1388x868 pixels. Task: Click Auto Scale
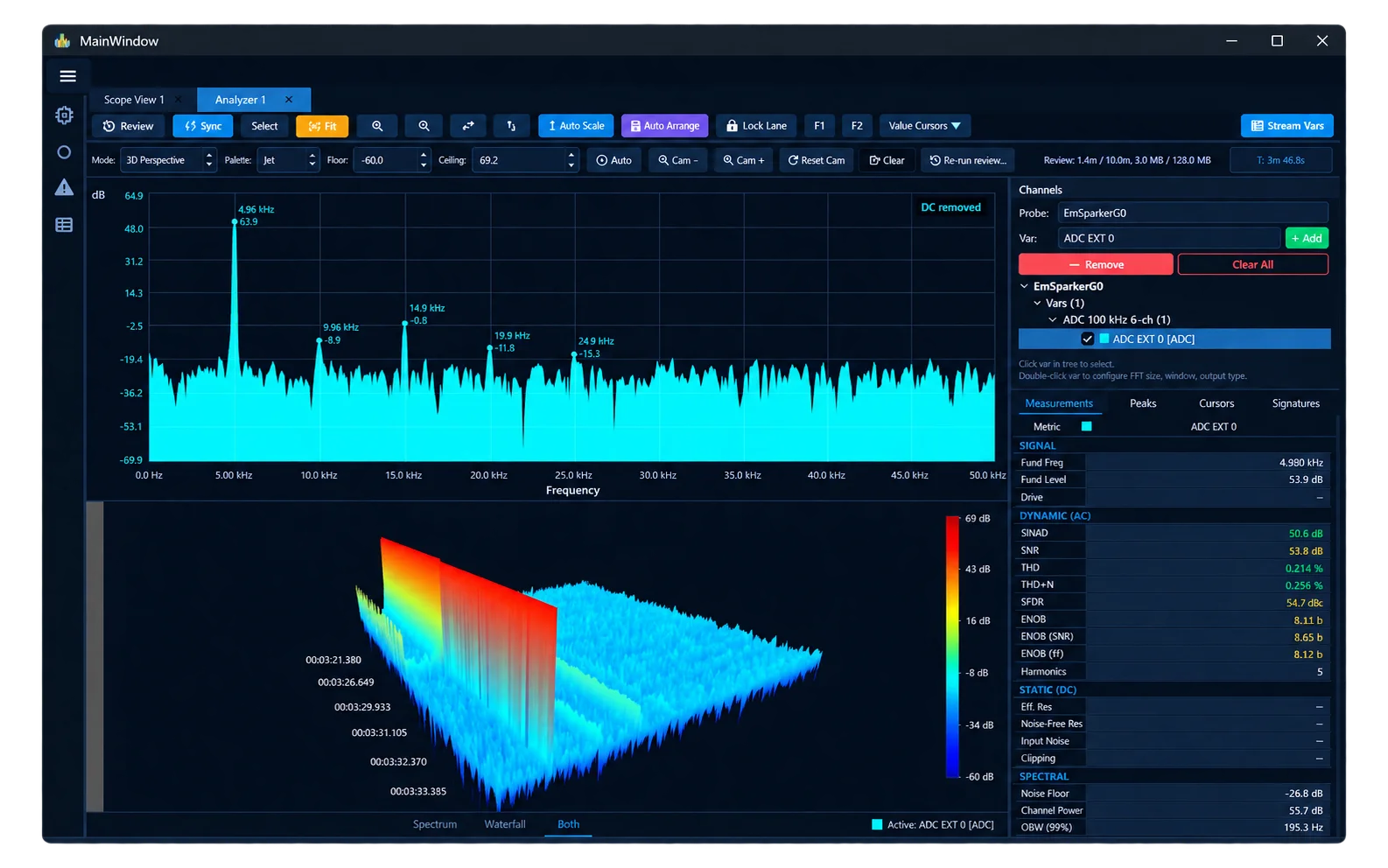(x=576, y=126)
